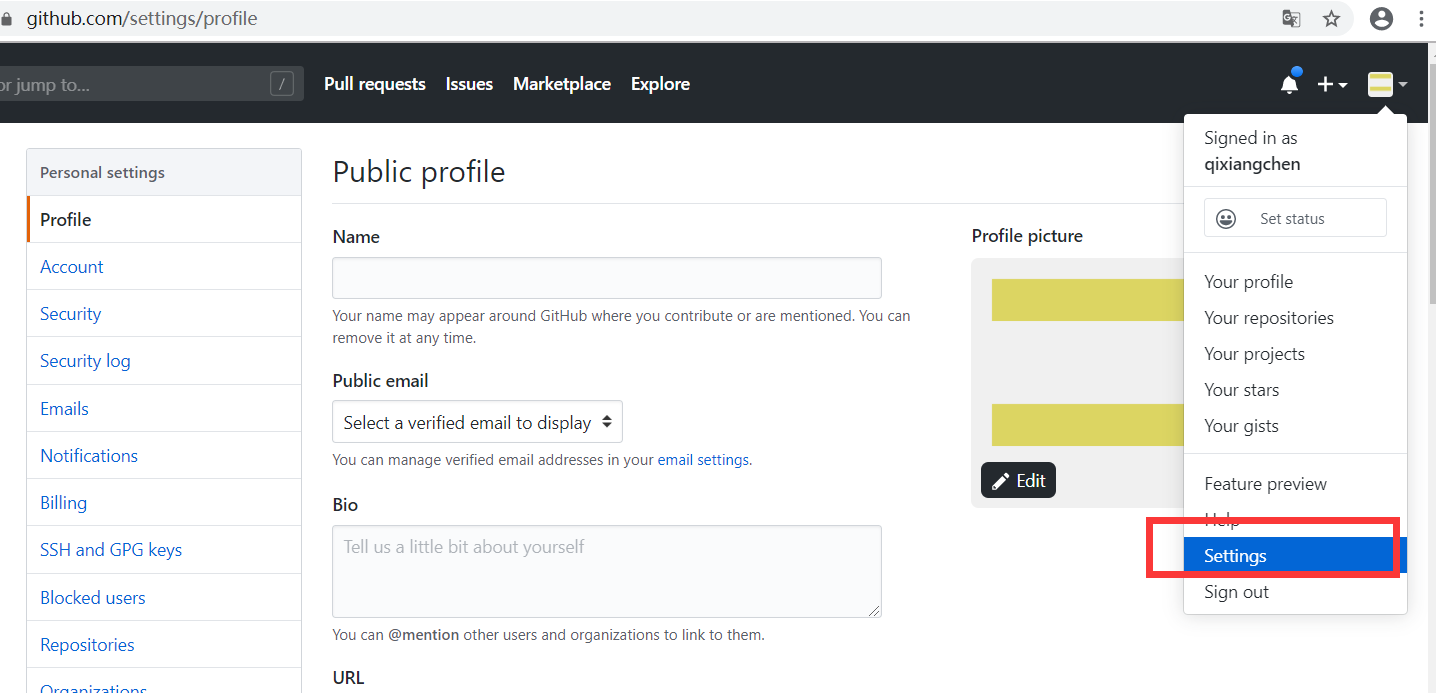
Task: Click the profile picture thumbnail
Action: 1078,382
